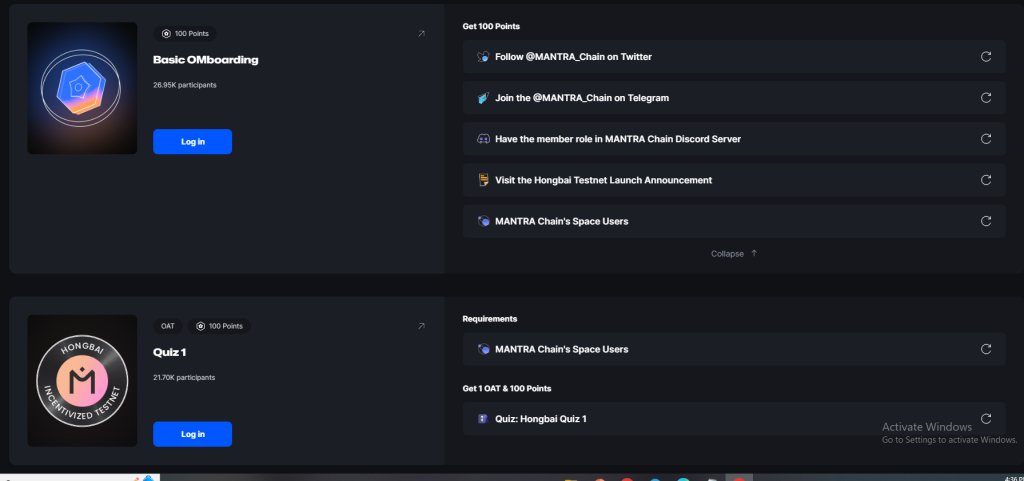Open the Join the @MANTRA_Chain on Telegram task

(734, 98)
